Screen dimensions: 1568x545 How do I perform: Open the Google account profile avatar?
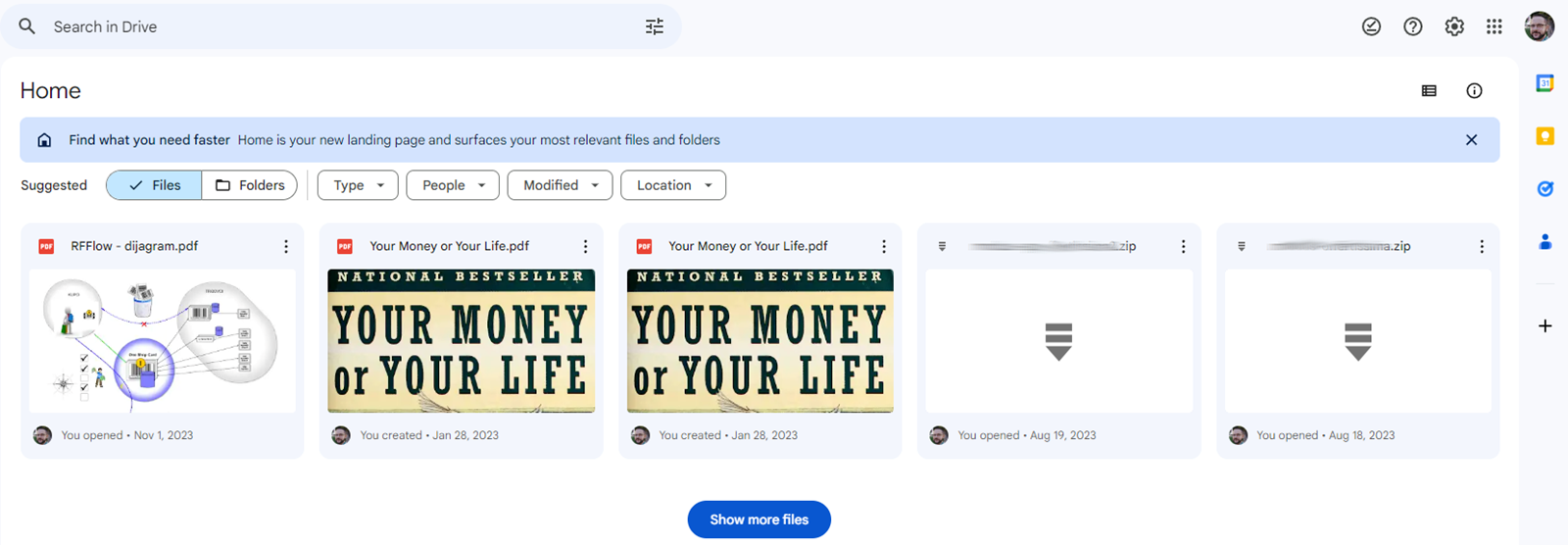[1540, 26]
